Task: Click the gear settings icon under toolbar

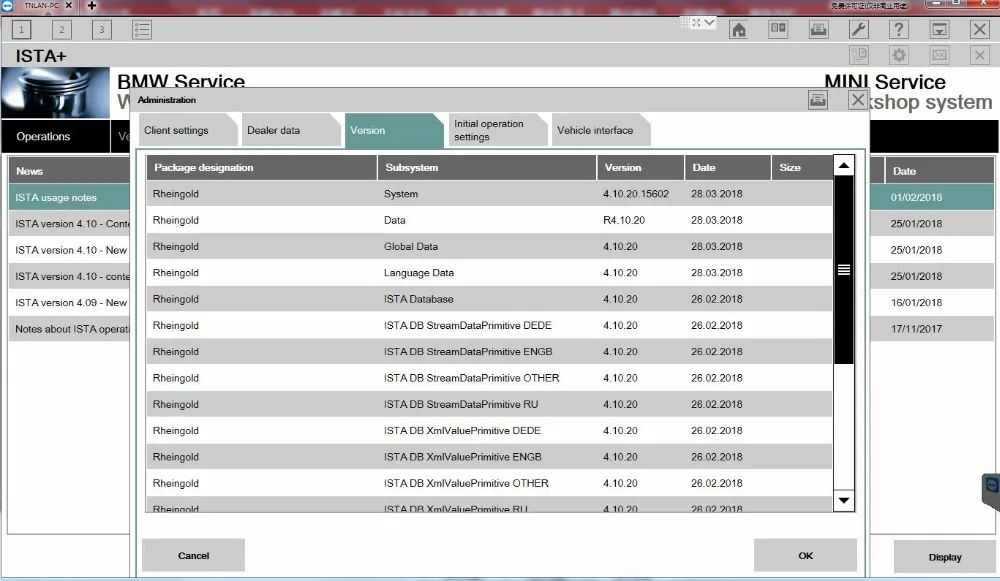Action: tap(899, 55)
